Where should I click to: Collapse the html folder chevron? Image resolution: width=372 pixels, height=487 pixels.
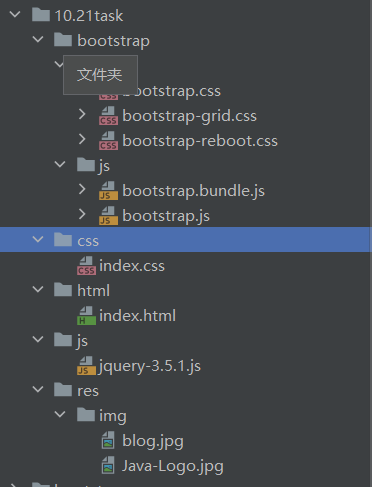tap(38, 289)
